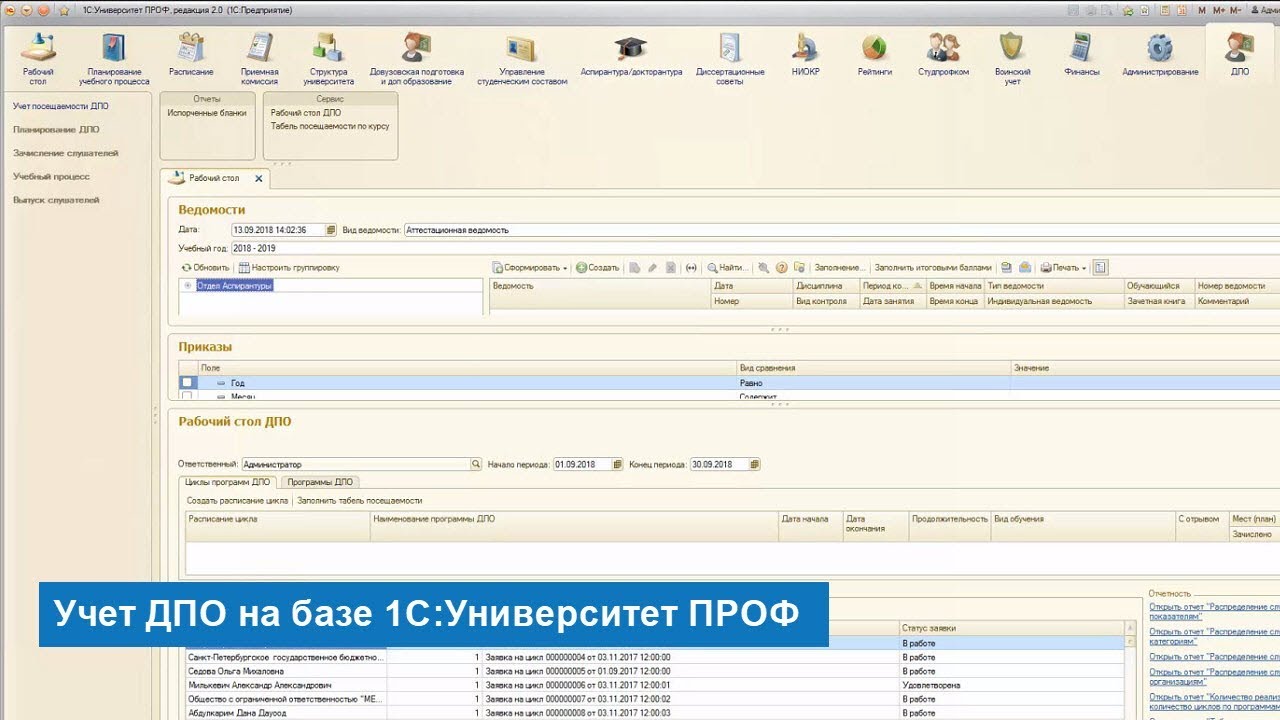The width and height of the screenshot is (1280, 720).
Task: Open the НИОКР microscope section
Action: (x=805, y=48)
